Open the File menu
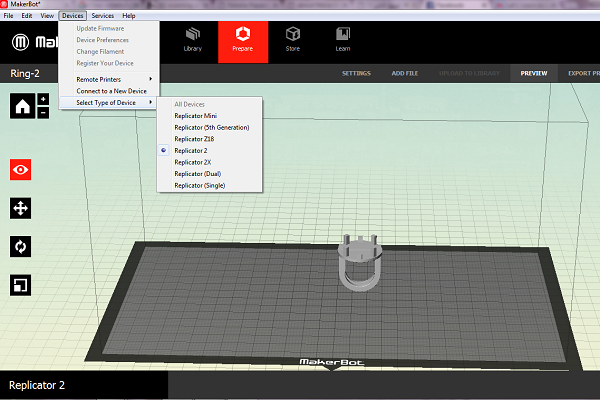 (8, 16)
